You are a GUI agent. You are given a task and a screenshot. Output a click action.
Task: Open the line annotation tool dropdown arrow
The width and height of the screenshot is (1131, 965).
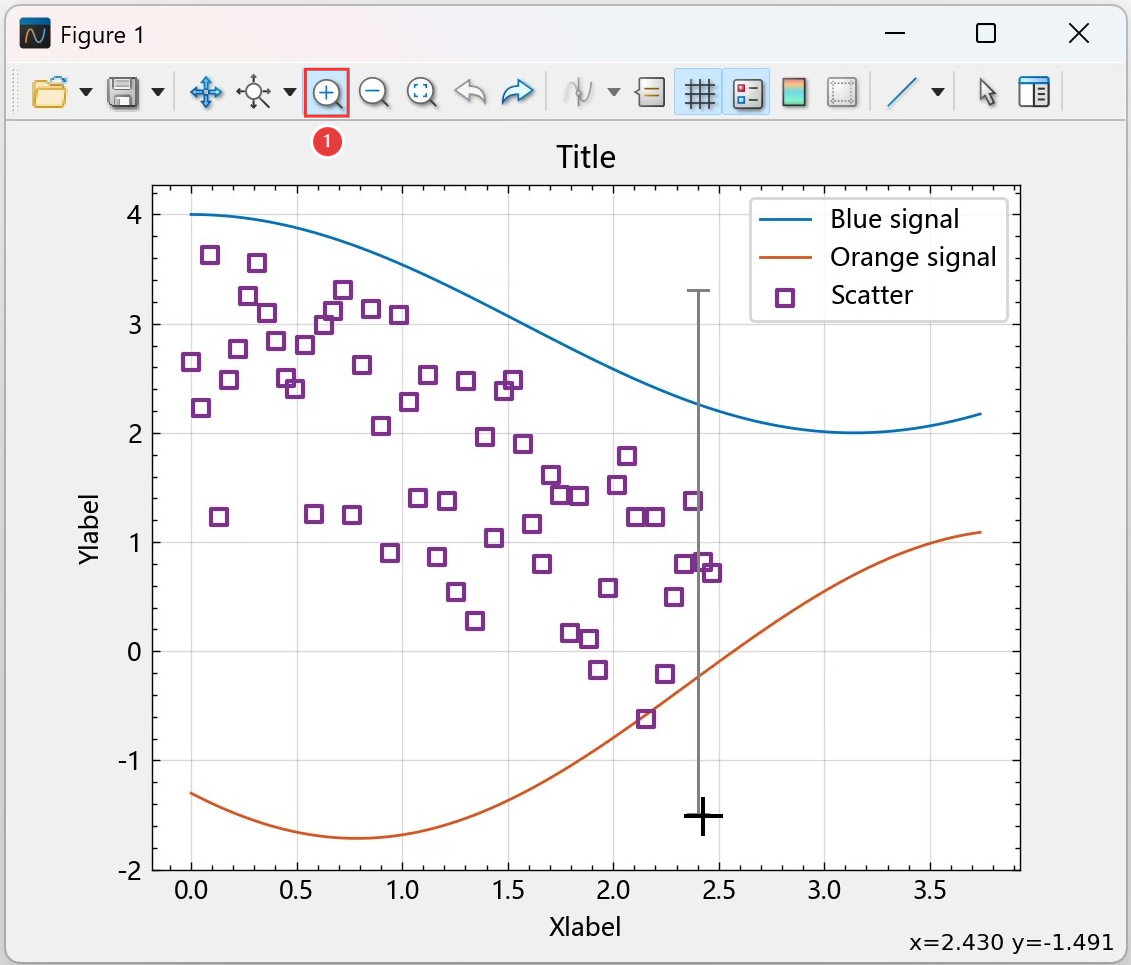tap(938, 93)
